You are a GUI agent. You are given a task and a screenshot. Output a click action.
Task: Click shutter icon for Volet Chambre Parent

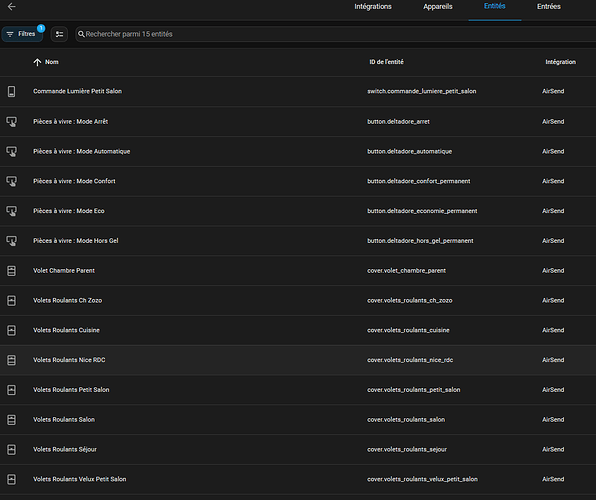pos(11,271)
